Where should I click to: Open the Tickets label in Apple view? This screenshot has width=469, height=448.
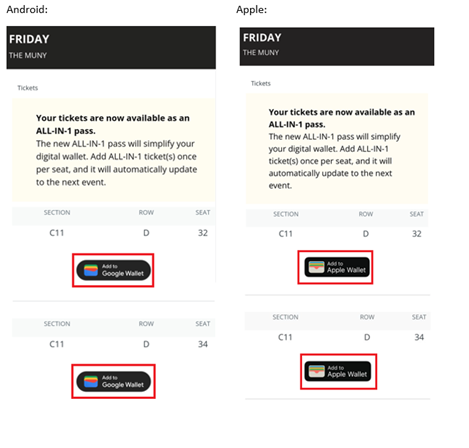(x=261, y=83)
